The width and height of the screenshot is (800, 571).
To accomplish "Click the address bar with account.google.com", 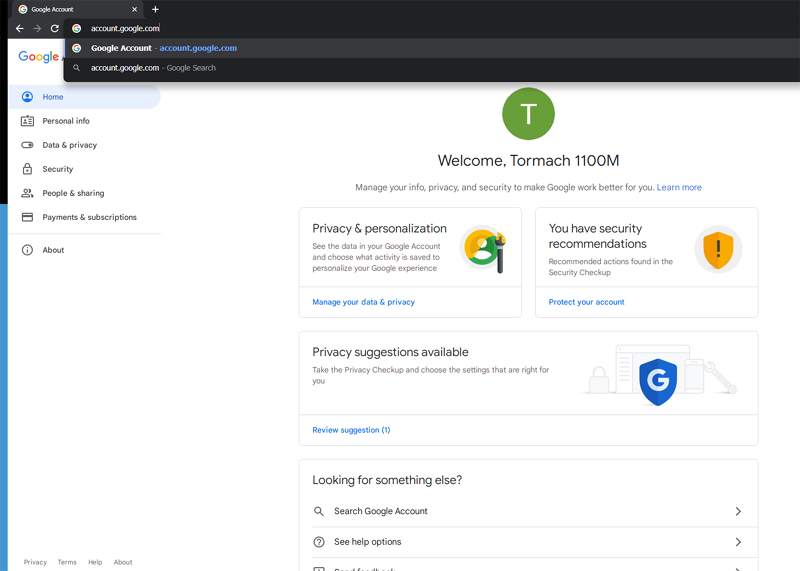I will click(431, 29).
